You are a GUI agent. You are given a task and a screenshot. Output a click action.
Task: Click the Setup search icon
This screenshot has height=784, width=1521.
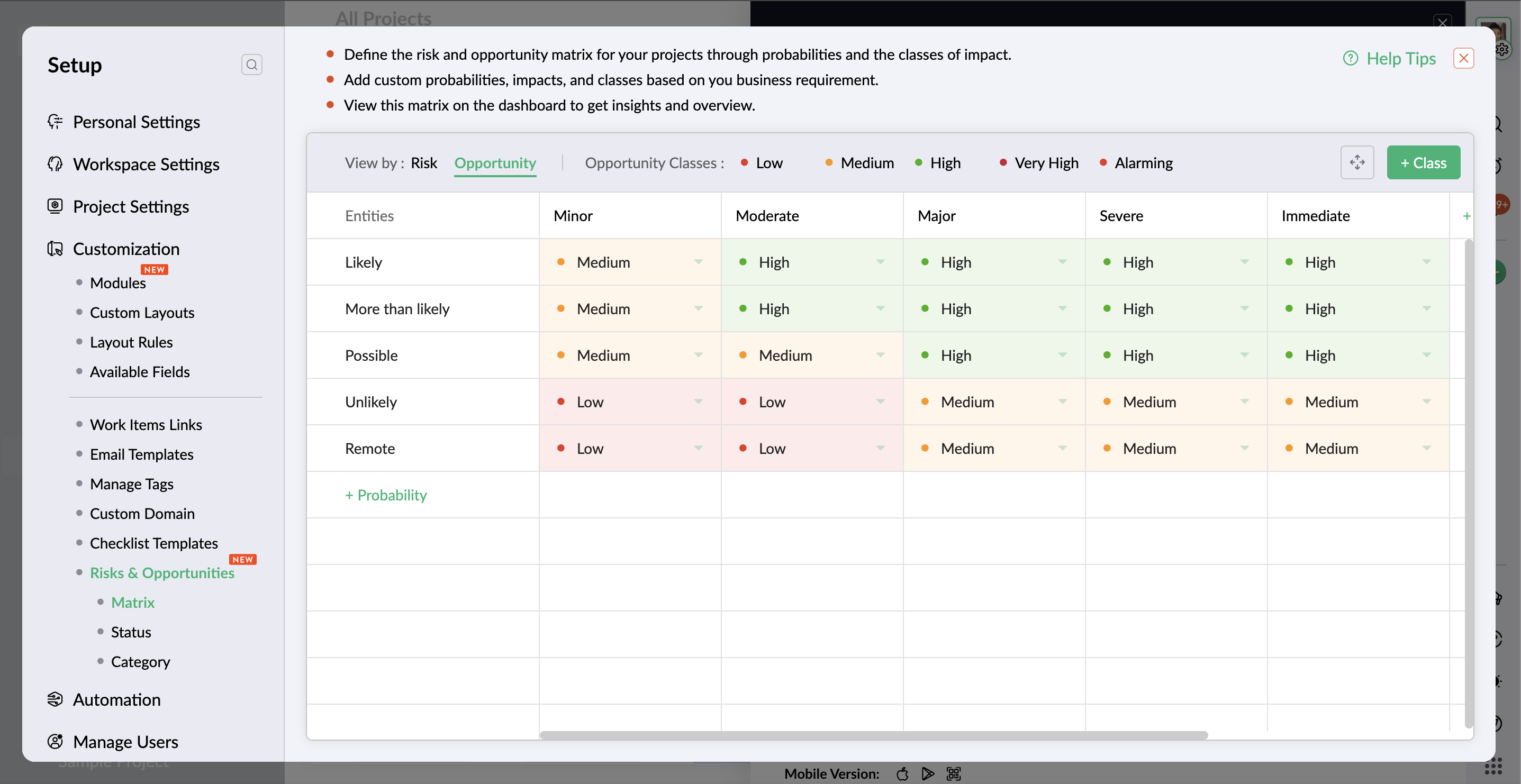coord(251,65)
